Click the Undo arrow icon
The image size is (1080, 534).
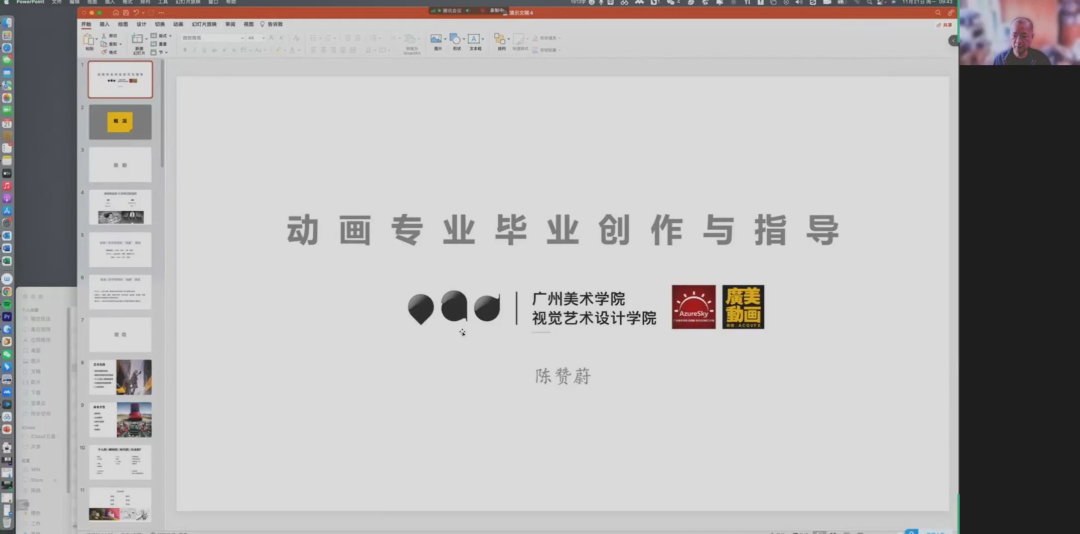pos(136,12)
